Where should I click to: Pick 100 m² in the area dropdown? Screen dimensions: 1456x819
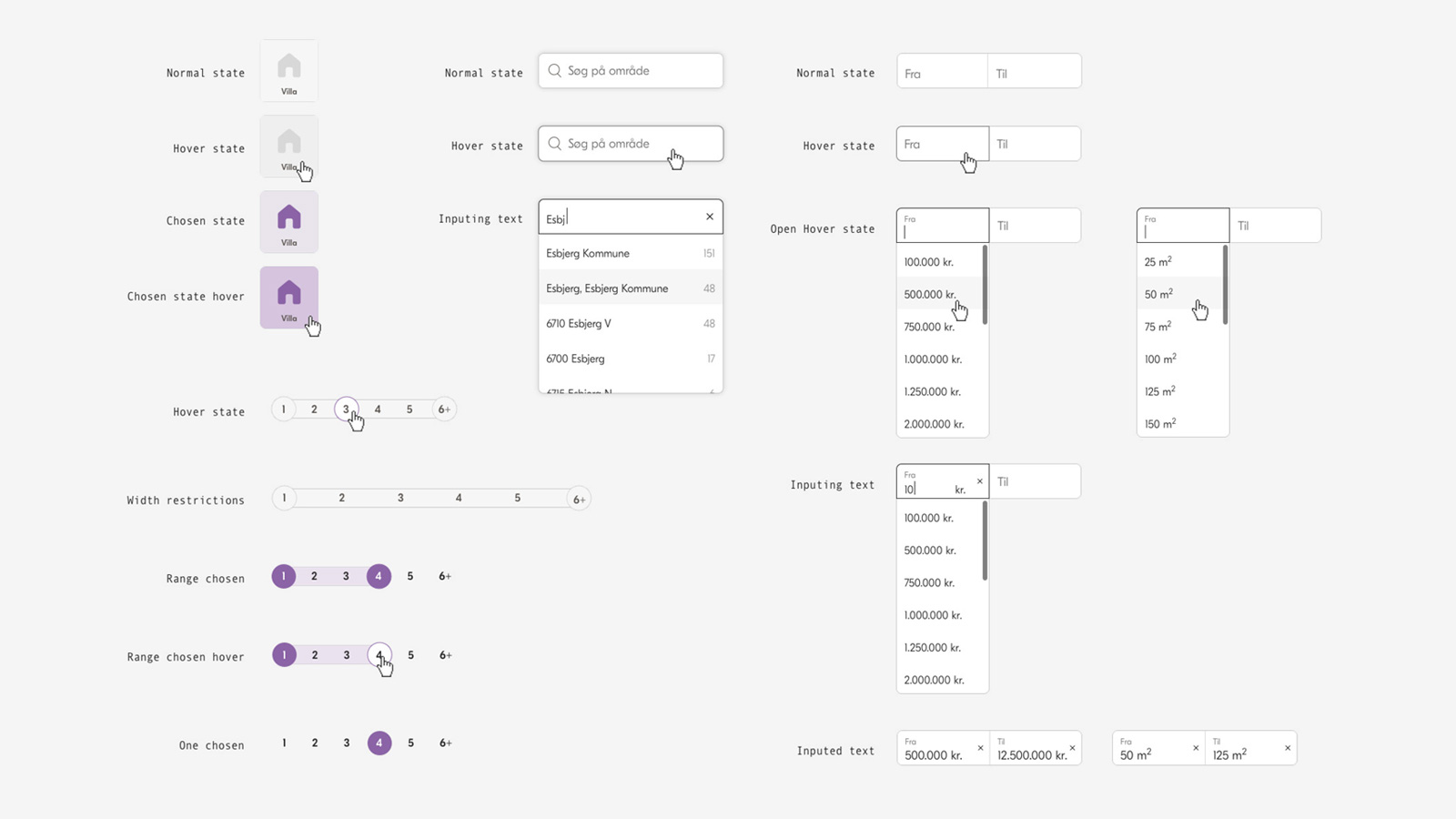pyautogui.click(x=1160, y=359)
